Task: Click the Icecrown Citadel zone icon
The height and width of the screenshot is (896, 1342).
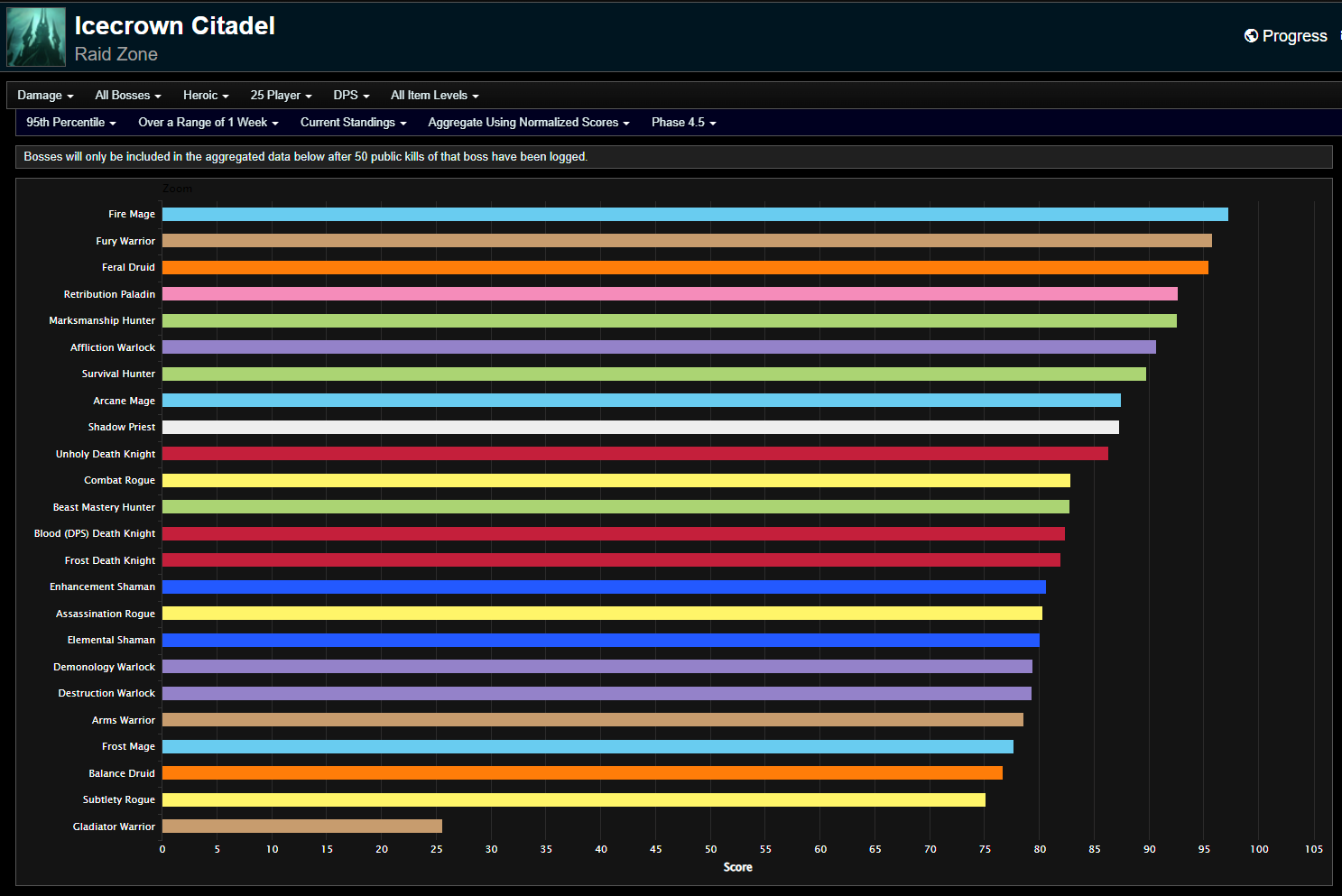Action: pyautogui.click(x=35, y=36)
